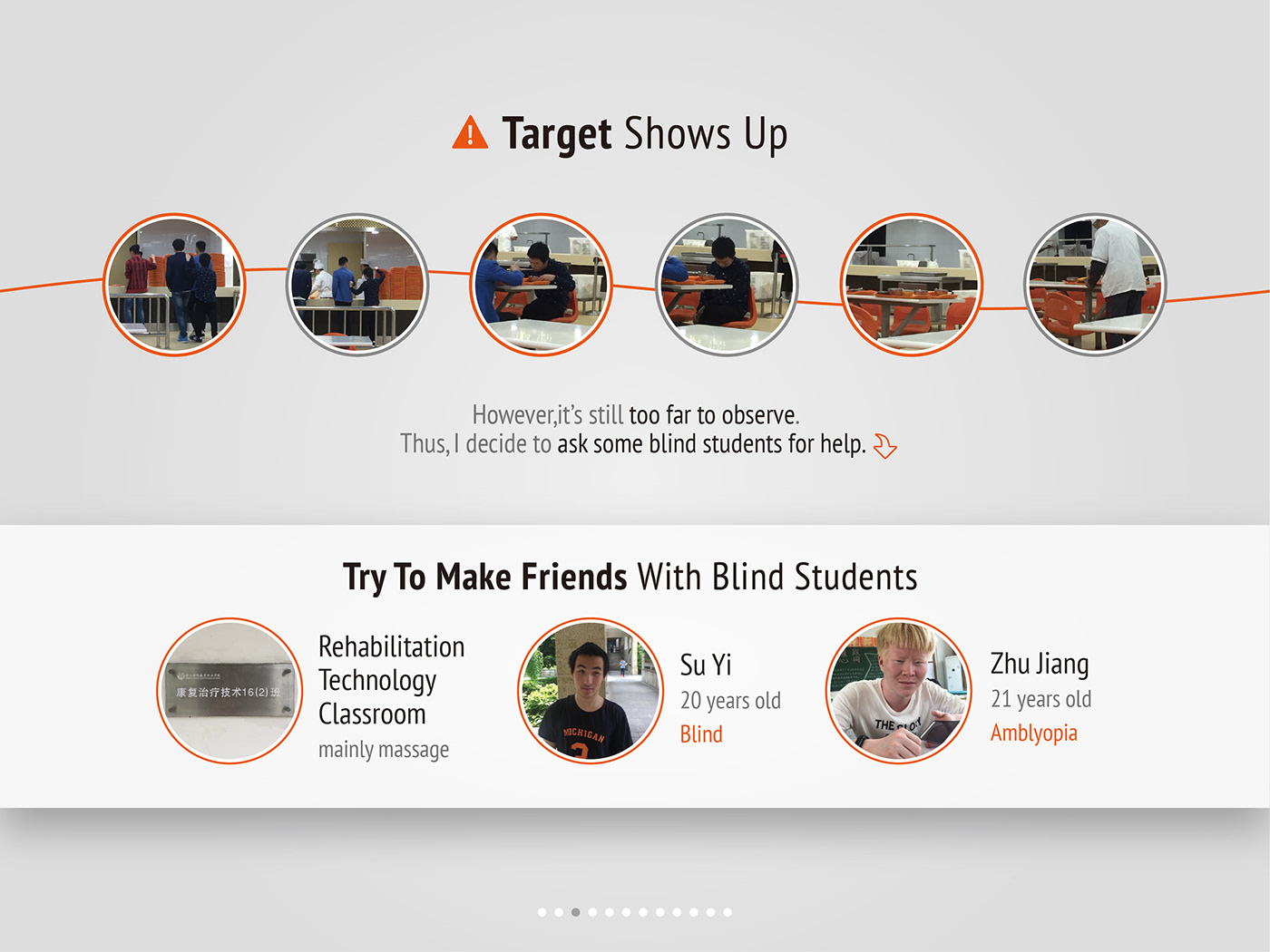This screenshot has height=952, width=1270.
Task: Go to first page indicator dot
Action: (542, 912)
